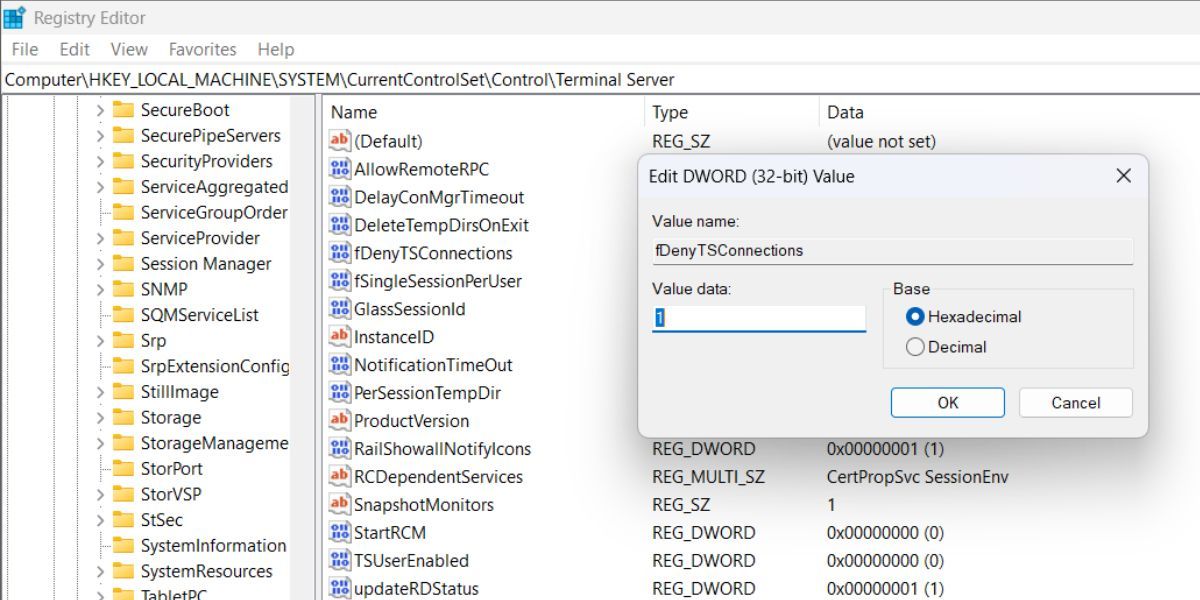The image size is (1200, 600).
Task: Select the Hexadecimal base option
Action: (915, 317)
